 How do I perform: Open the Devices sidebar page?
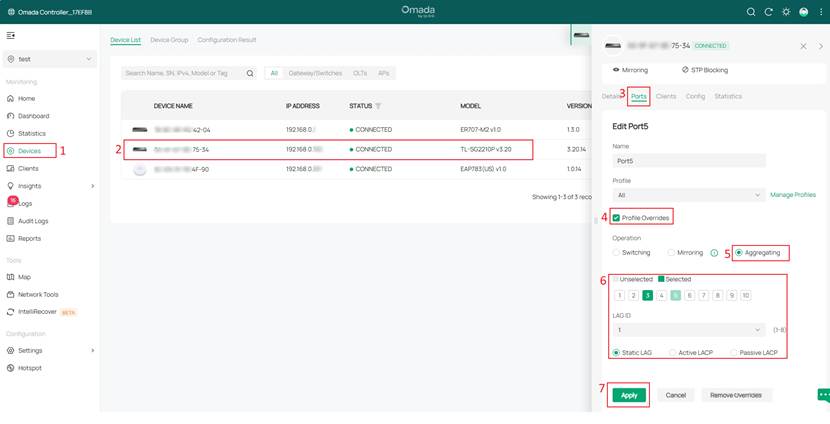pyautogui.click(x=29, y=151)
